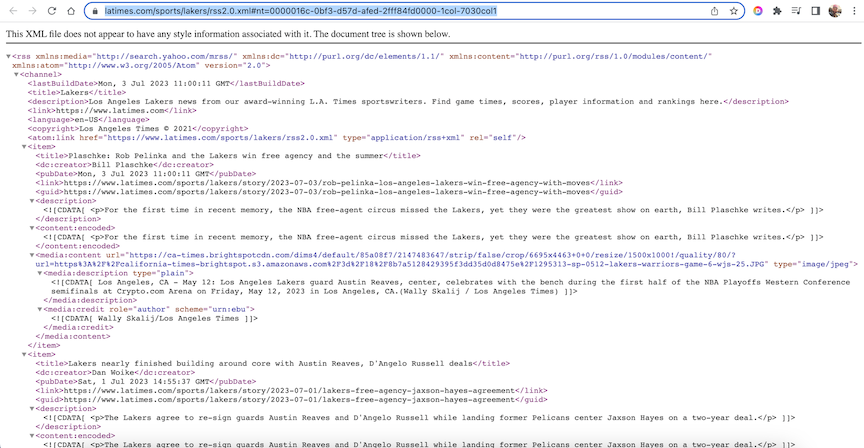864x448 pixels.
Task: Open the user profile avatar
Action: point(835,11)
